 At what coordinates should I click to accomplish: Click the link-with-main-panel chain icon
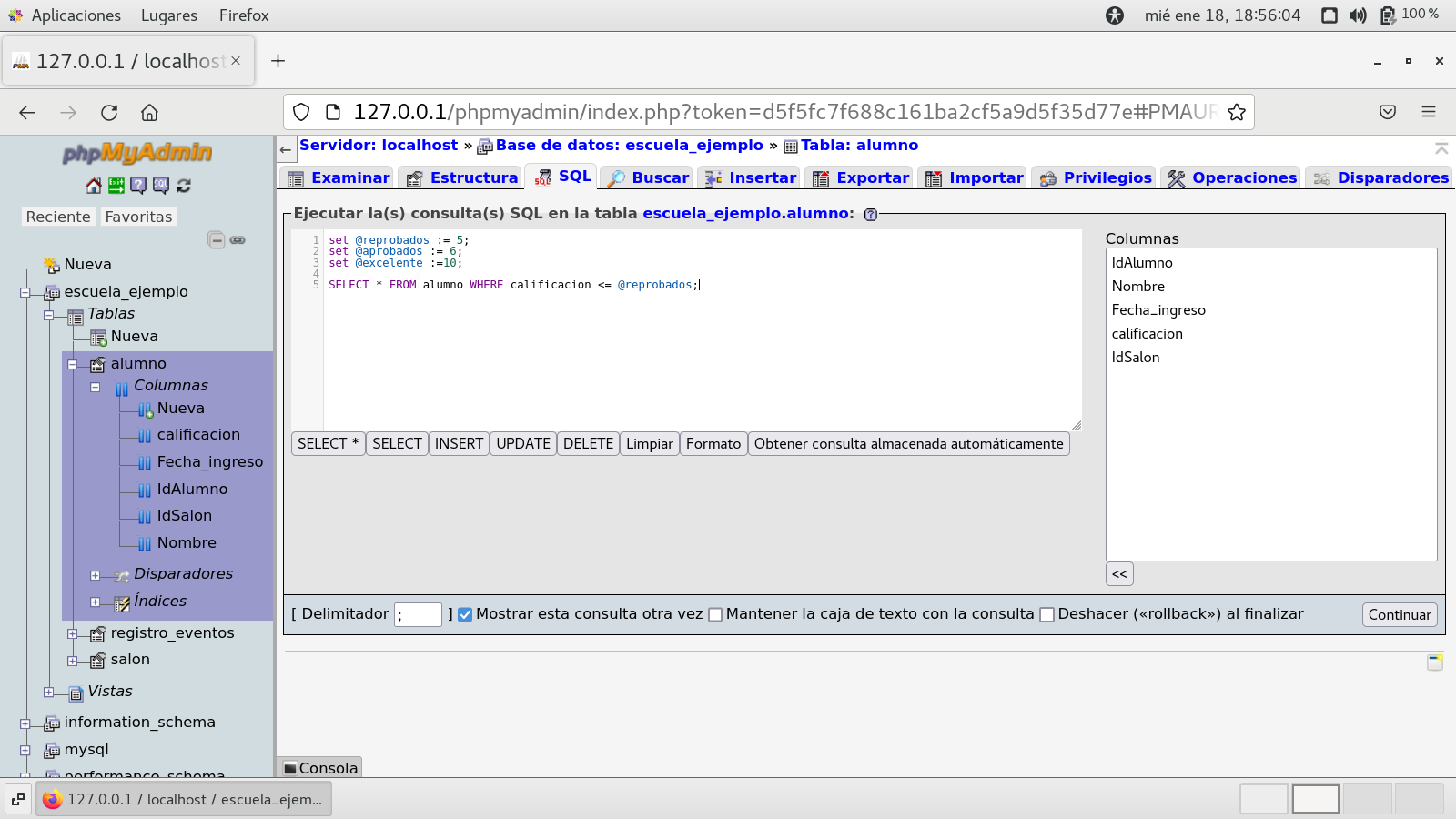click(x=238, y=240)
